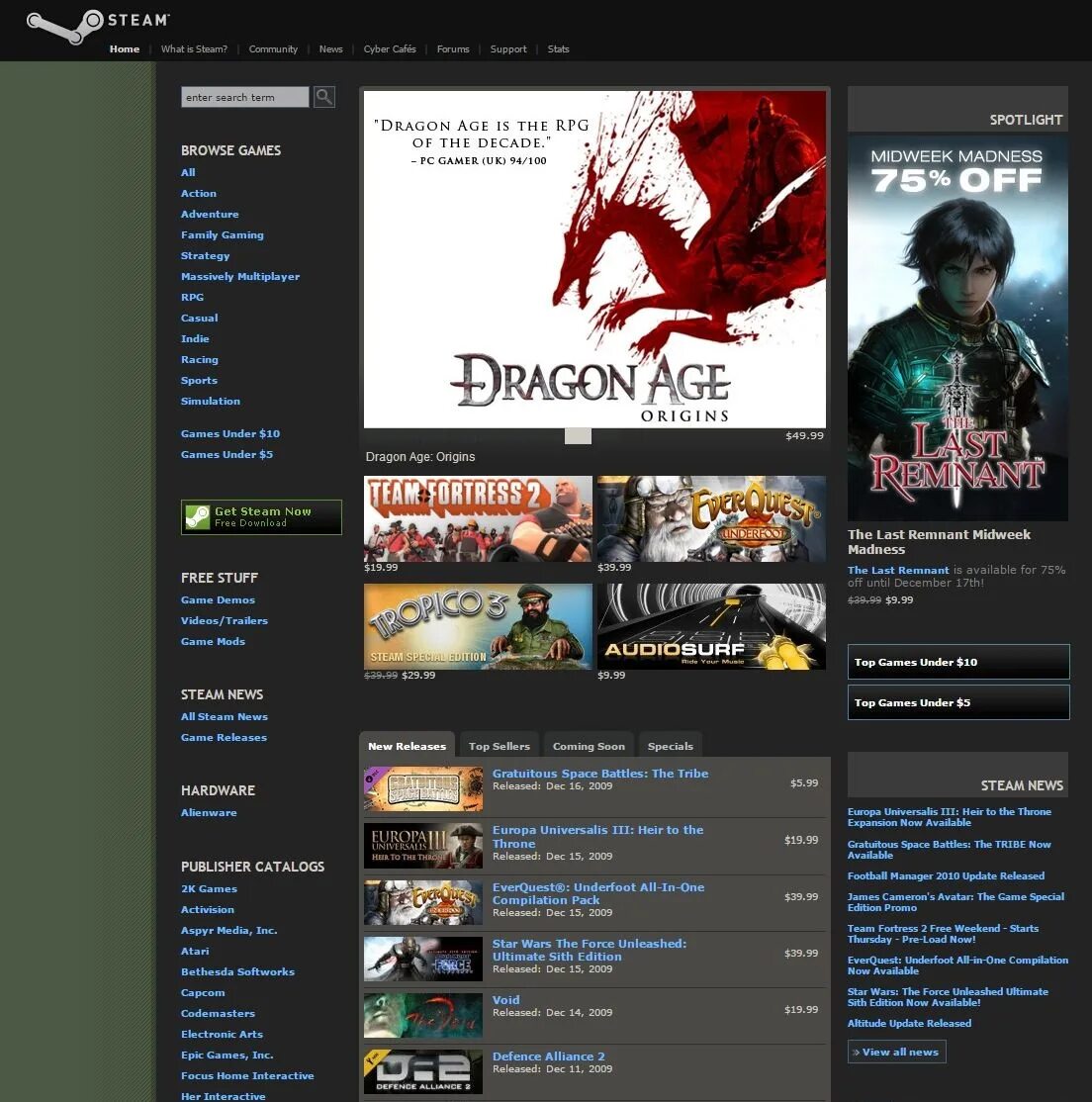
Task: Browse Massively Multiplayer category
Action: (239, 276)
